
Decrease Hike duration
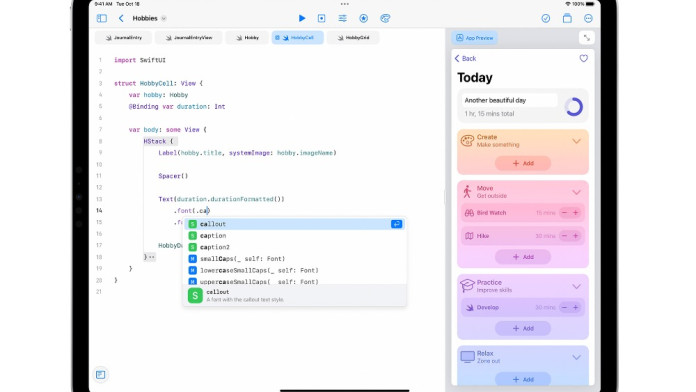pyautogui.click(x=564, y=236)
